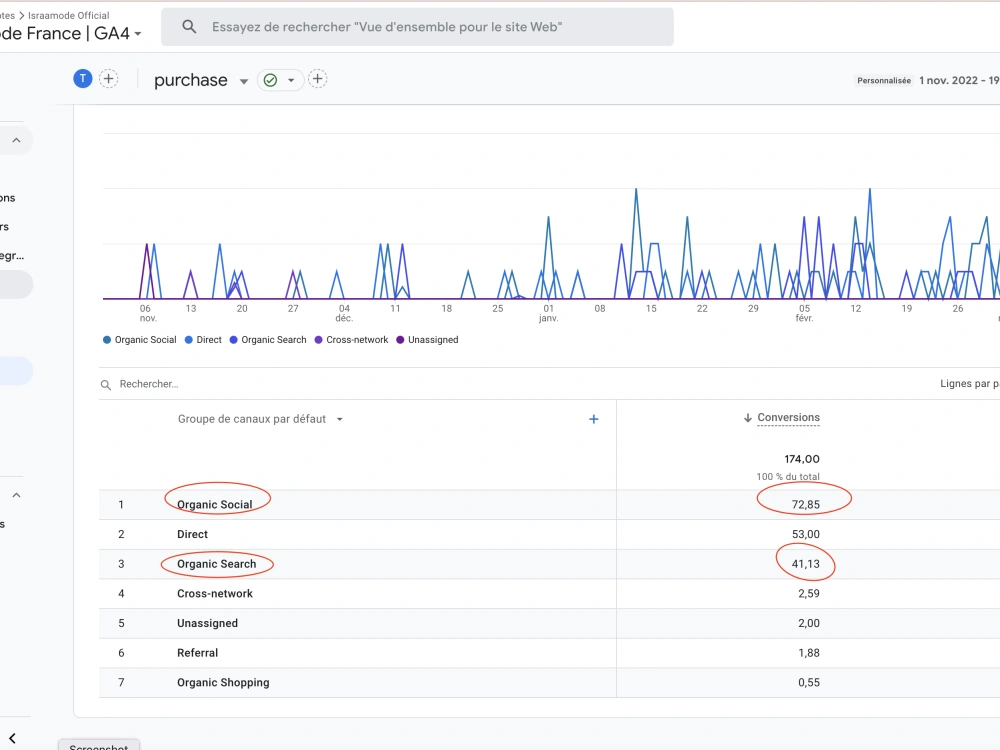This screenshot has width=1000, height=750.
Task: Select the Organic Social row label
Action: click(x=215, y=504)
